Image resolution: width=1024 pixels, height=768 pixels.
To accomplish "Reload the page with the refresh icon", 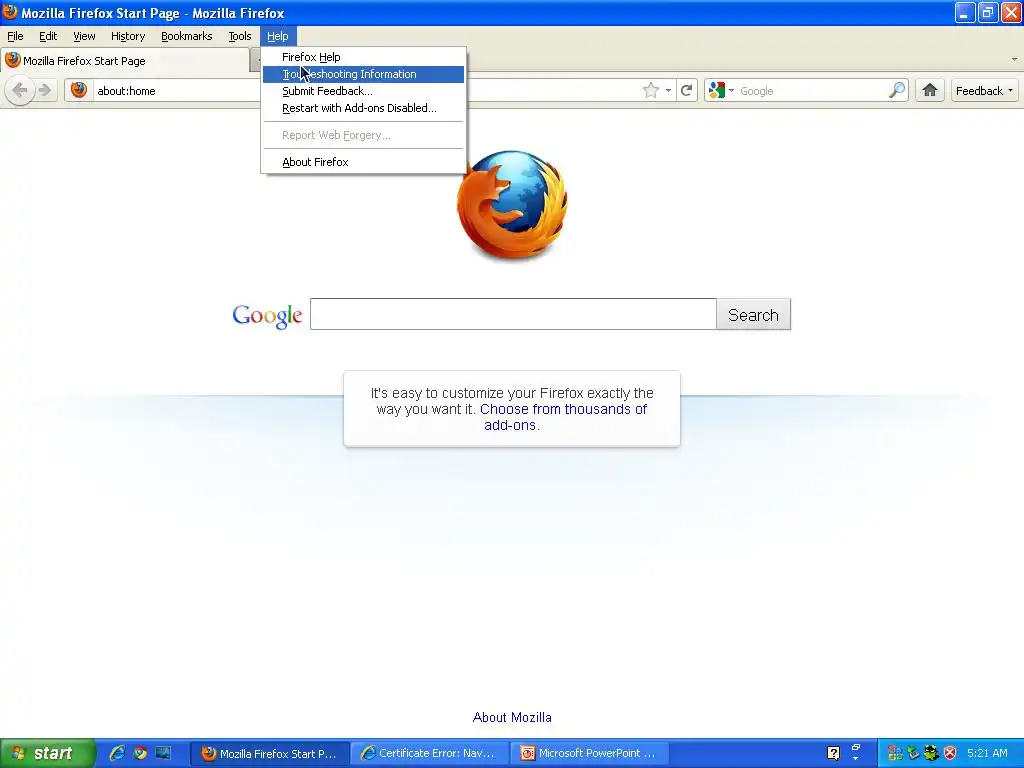I will 686,90.
